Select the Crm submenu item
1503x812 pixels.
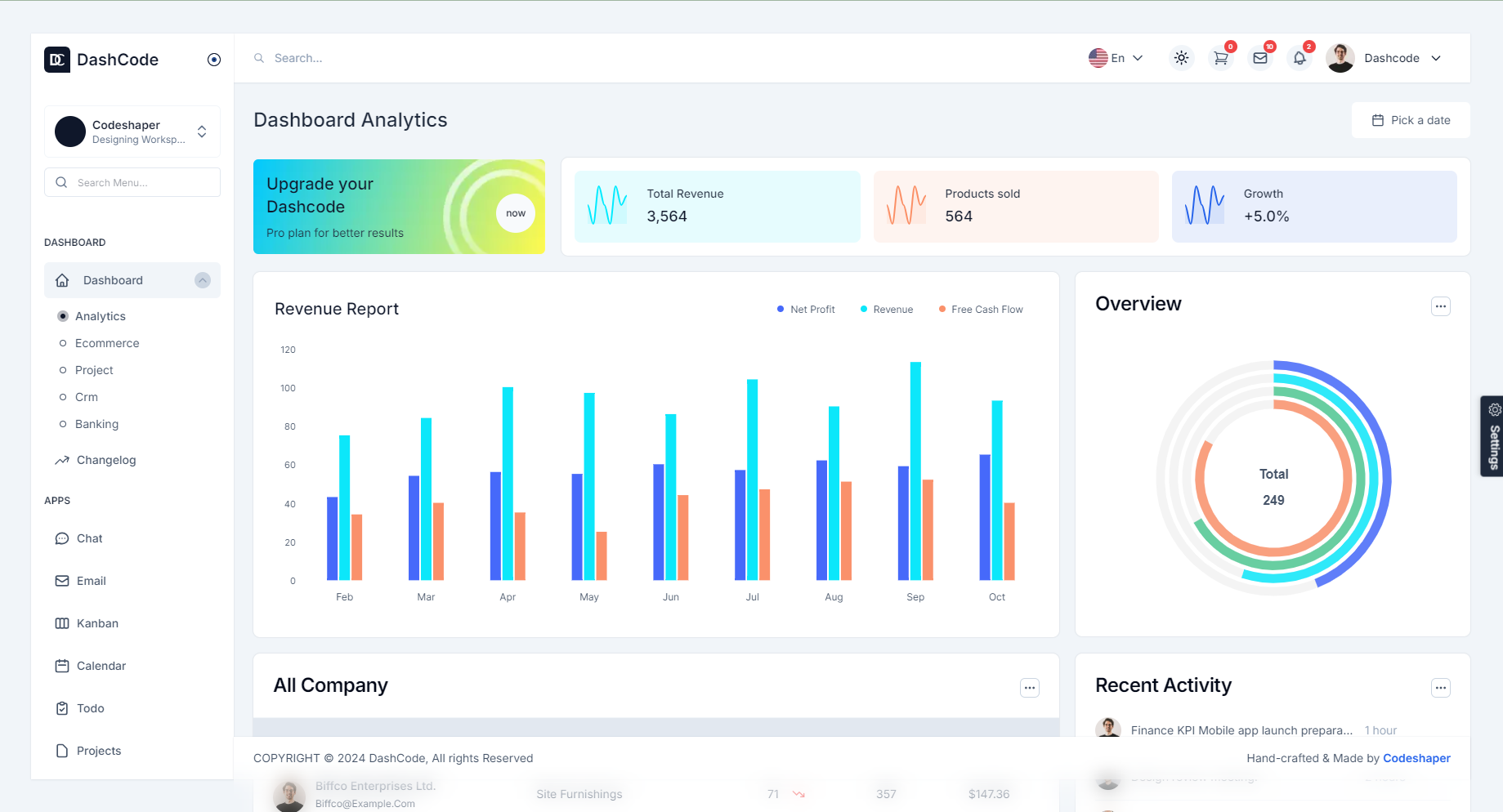point(87,397)
